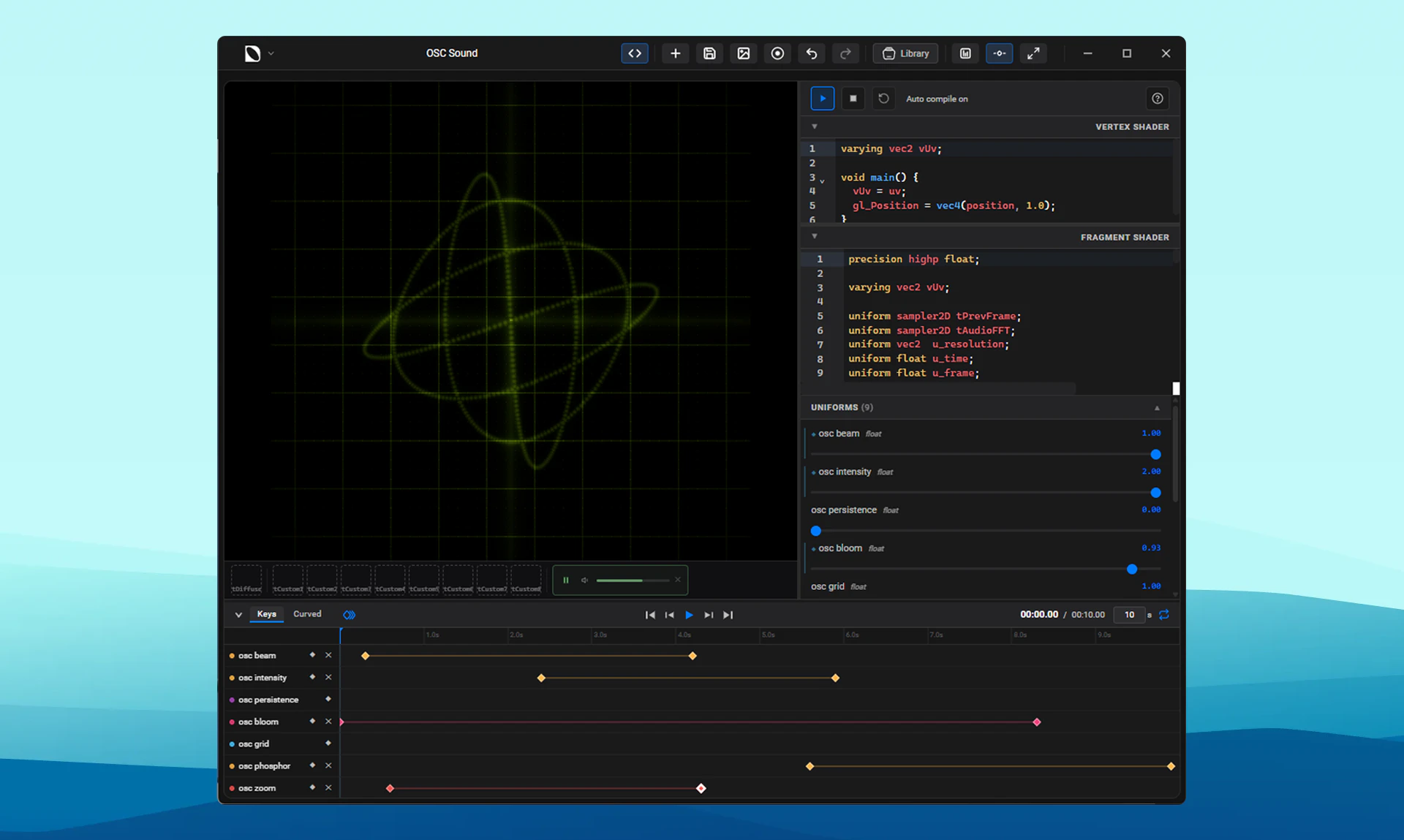Viewport: 1404px width, 840px height.
Task: Enable keyframe diamond mode on timeline
Action: tap(350, 615)
